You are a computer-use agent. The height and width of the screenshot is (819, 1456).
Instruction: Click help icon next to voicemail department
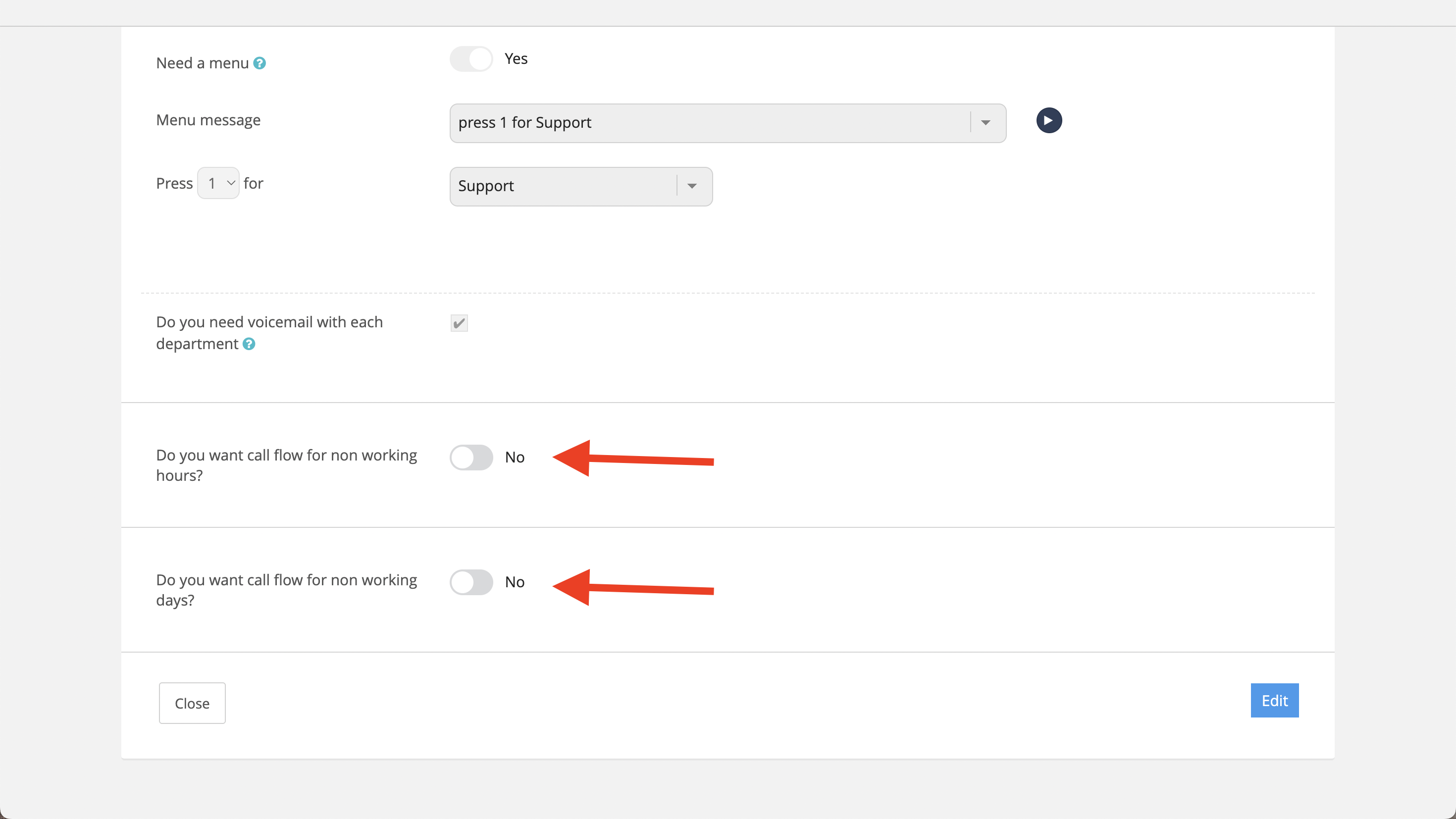pyautogui.click(x=249, y=344)
